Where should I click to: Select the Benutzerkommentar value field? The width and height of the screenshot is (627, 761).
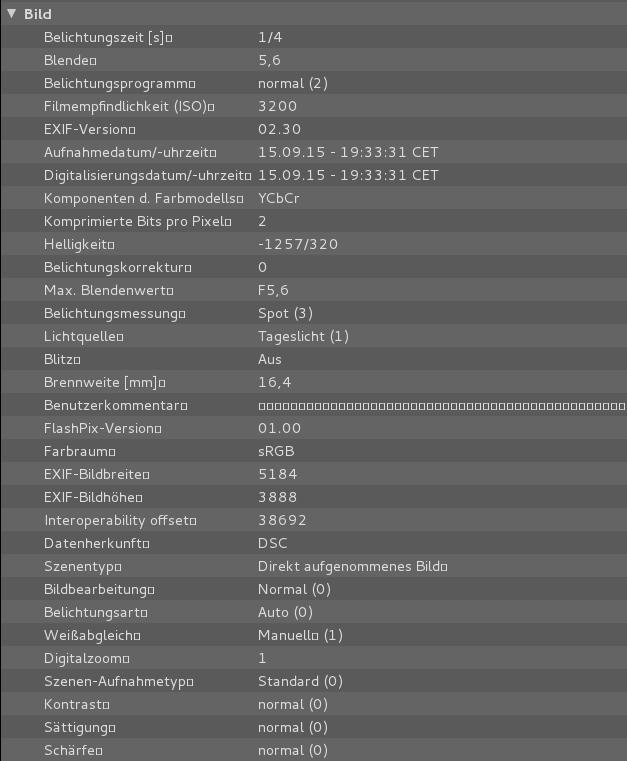(x=440, y=406)
